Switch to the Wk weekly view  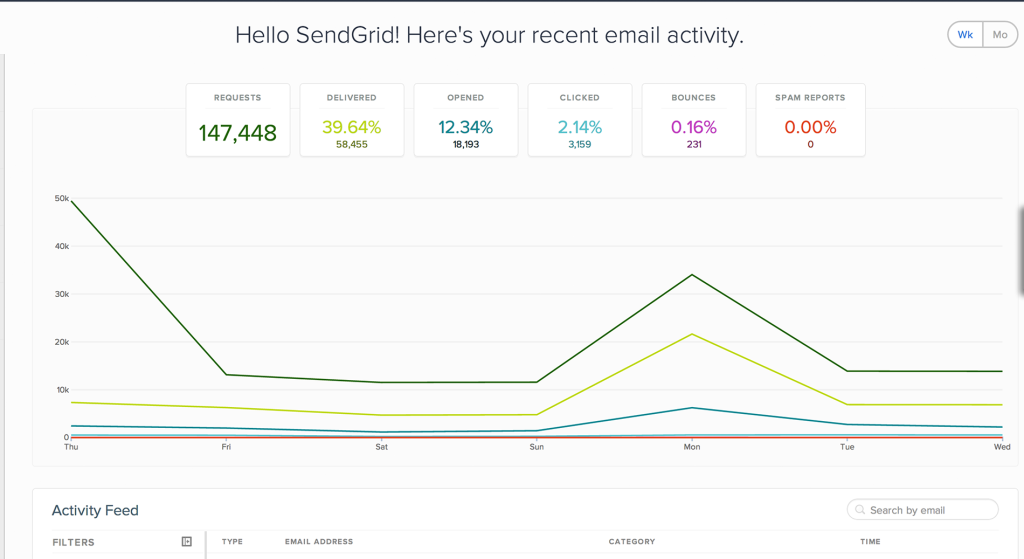pyautogui.click(x=965, y=35)
